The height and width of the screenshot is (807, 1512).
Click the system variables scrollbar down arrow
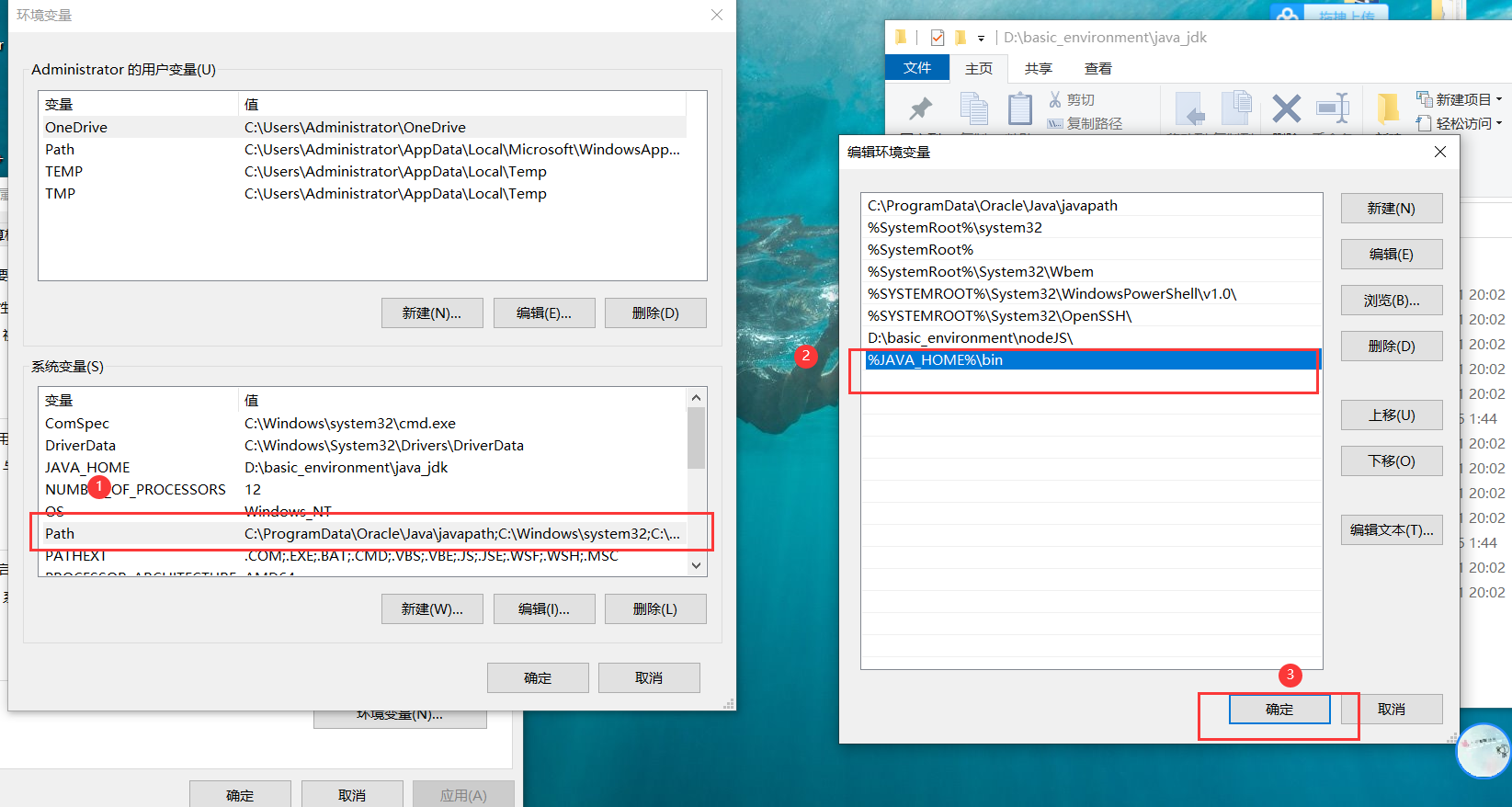click(x=696, y=565)
